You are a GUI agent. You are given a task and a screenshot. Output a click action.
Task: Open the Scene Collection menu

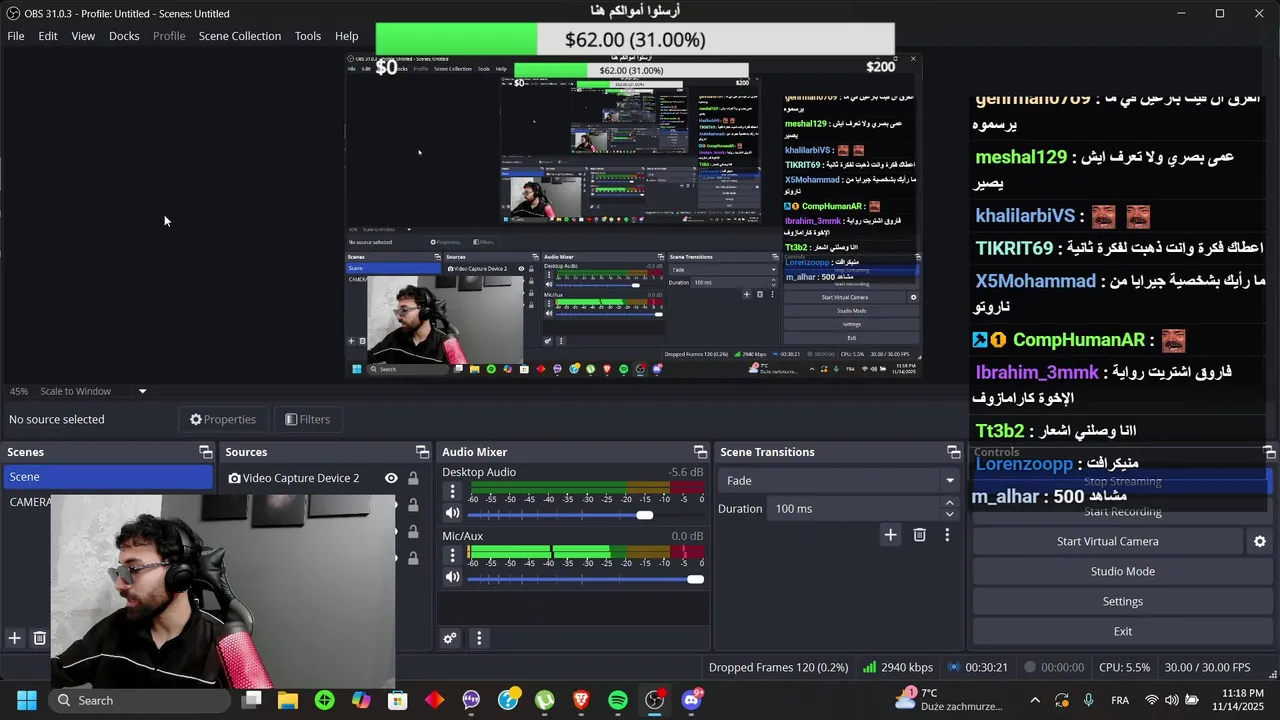240,36
